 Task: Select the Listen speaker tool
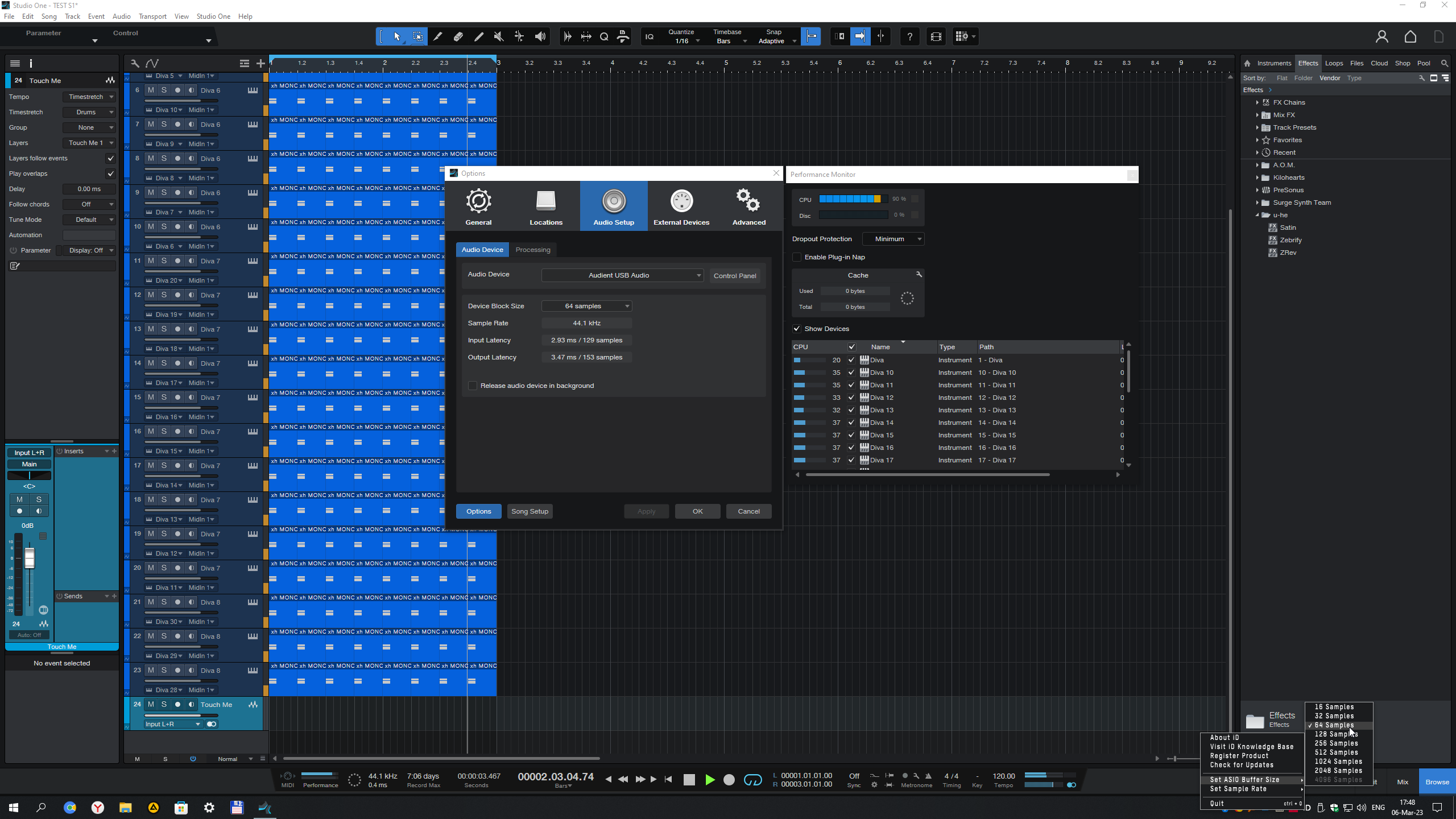pyautogui.click(x=540, y=37)
